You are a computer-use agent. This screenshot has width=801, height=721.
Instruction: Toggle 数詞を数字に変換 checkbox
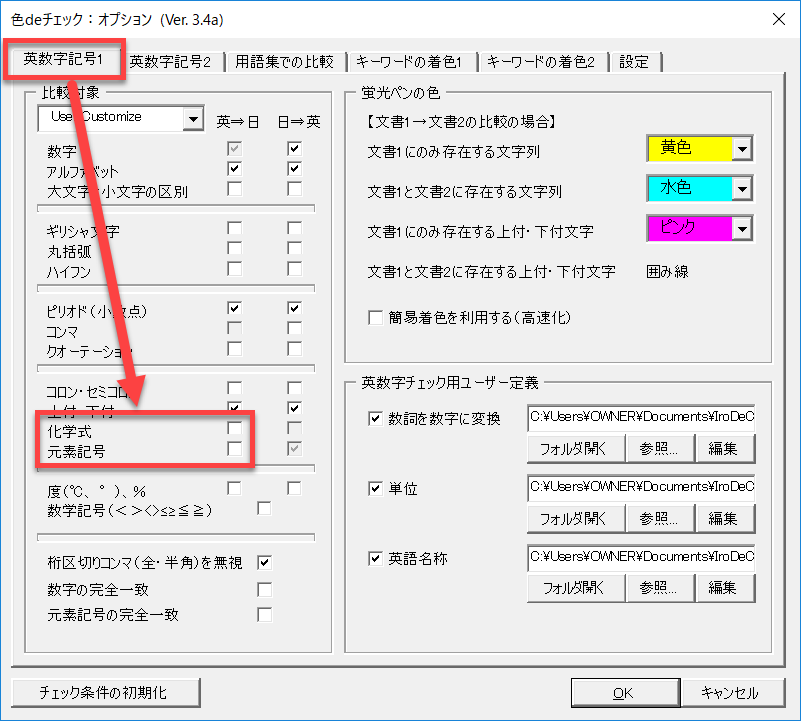click(x=375, y=418)
